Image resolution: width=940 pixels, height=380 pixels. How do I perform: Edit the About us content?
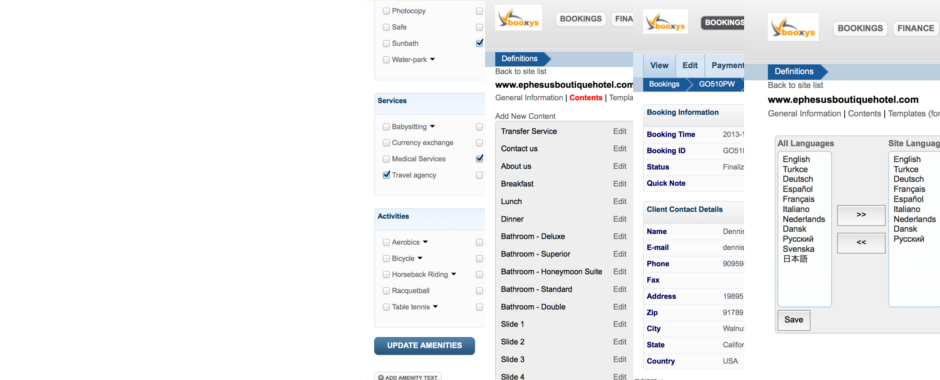619,166
